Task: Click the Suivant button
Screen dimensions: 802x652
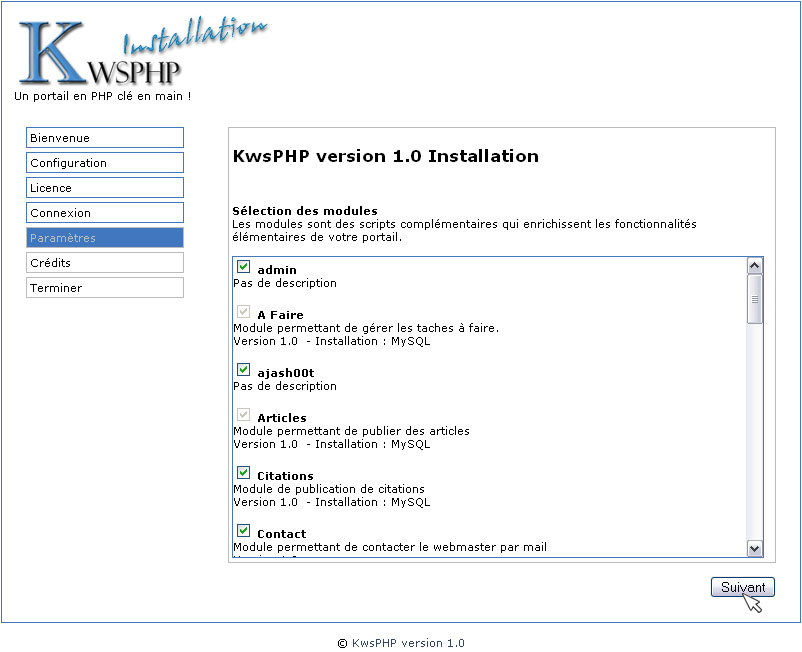Action: coord(743,587)
